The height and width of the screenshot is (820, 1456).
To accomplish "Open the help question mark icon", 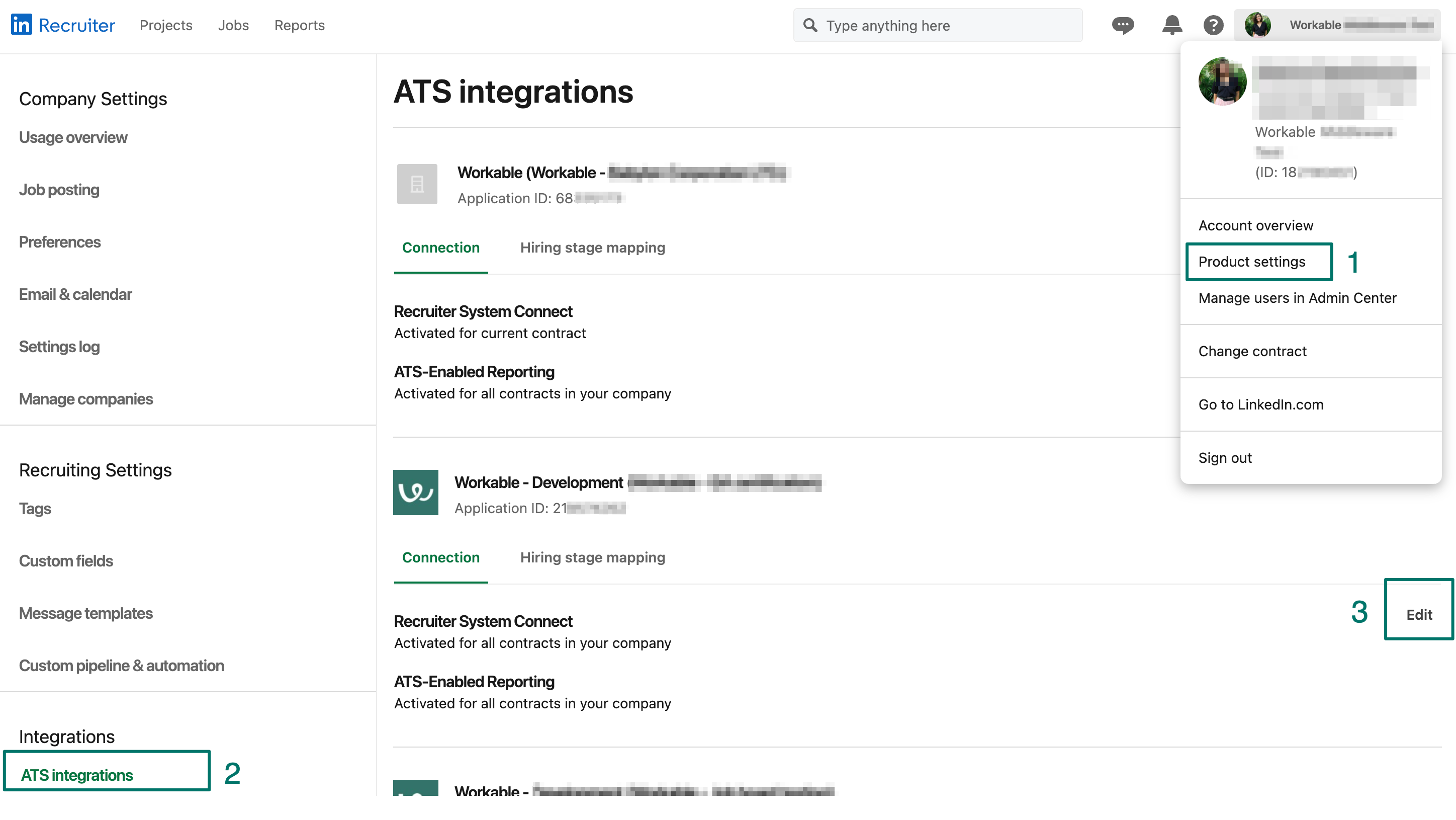I will pos(1213,25).
